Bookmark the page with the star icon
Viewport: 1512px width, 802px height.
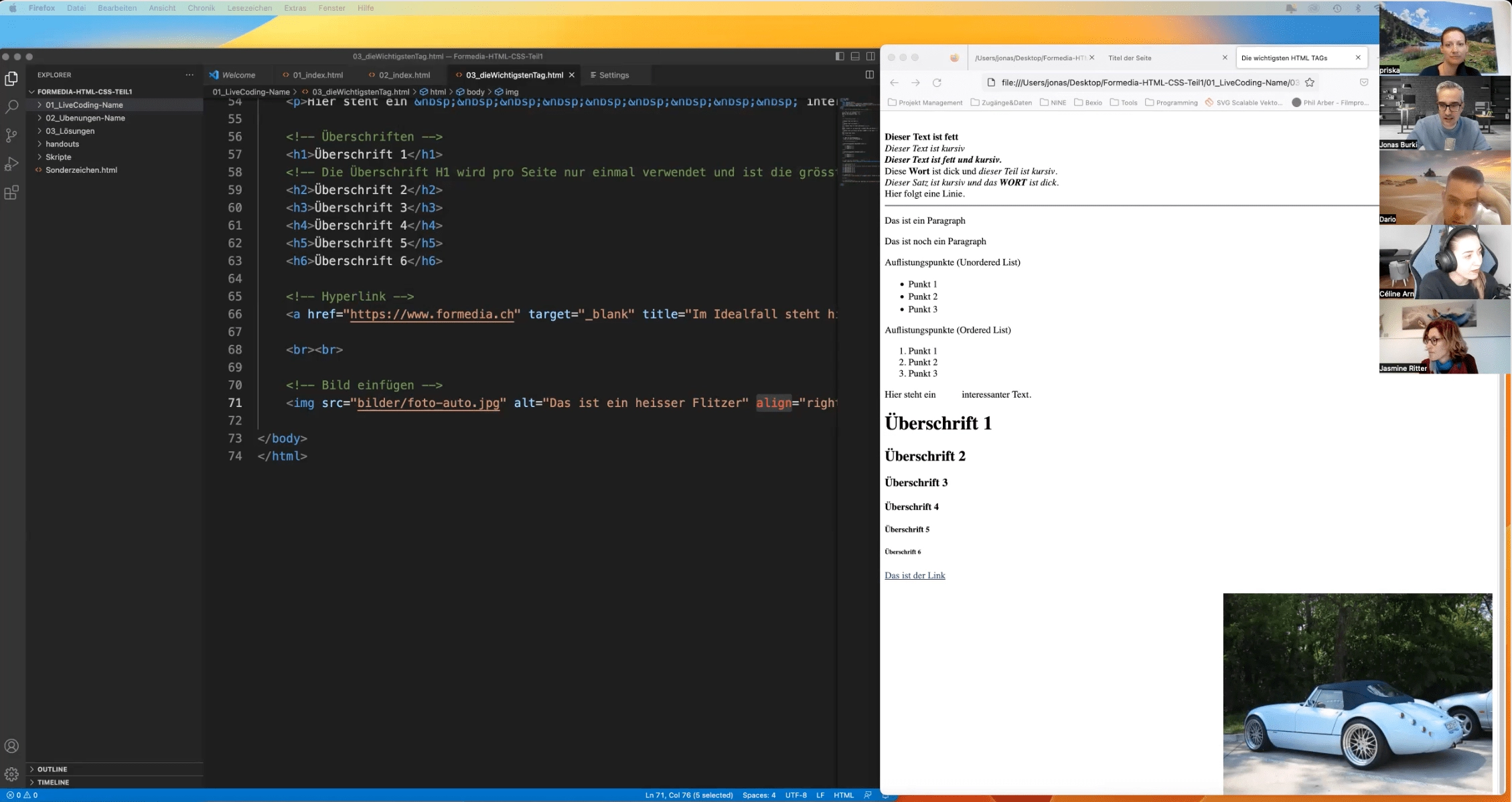tap(1310, 82)
